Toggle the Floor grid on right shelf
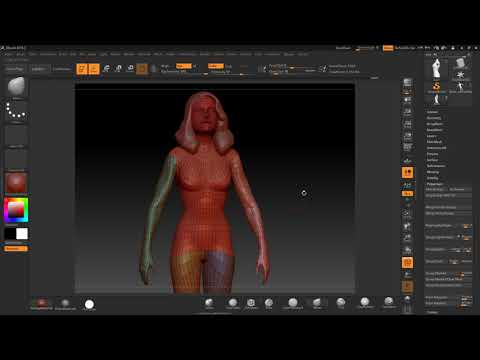This screenshot has width=480, height=360. pyautogui.click(x=407, y=161)
